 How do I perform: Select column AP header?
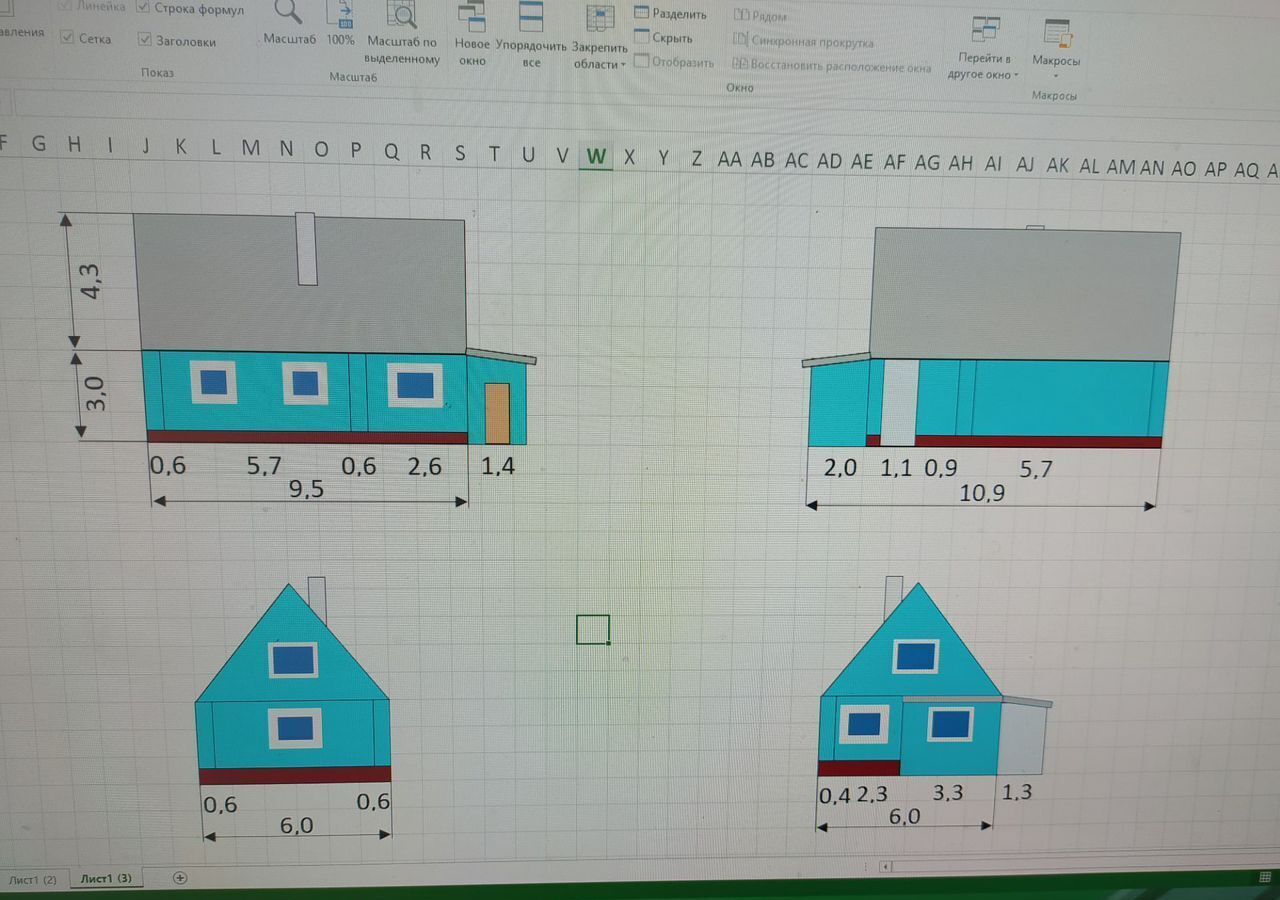coord(1215,169)
